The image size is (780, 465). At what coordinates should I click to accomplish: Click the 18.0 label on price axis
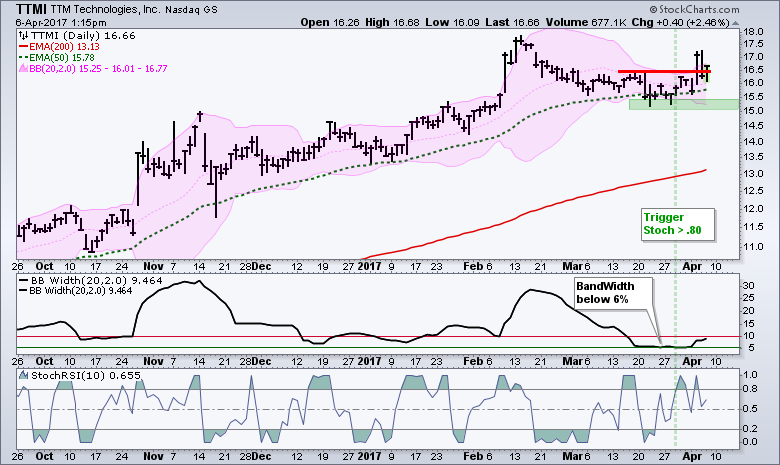(x=753, y=32)
